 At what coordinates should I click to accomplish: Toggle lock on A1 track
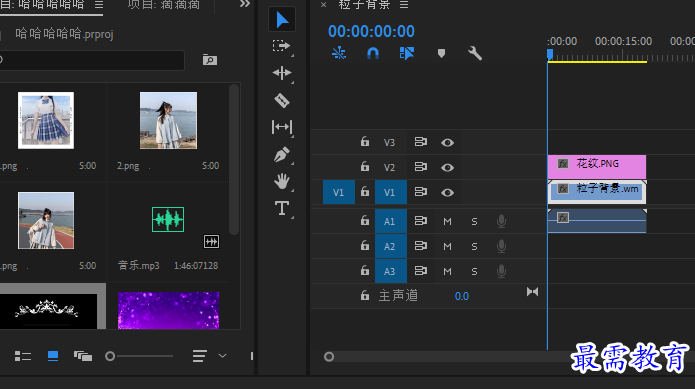pos(364,221)
